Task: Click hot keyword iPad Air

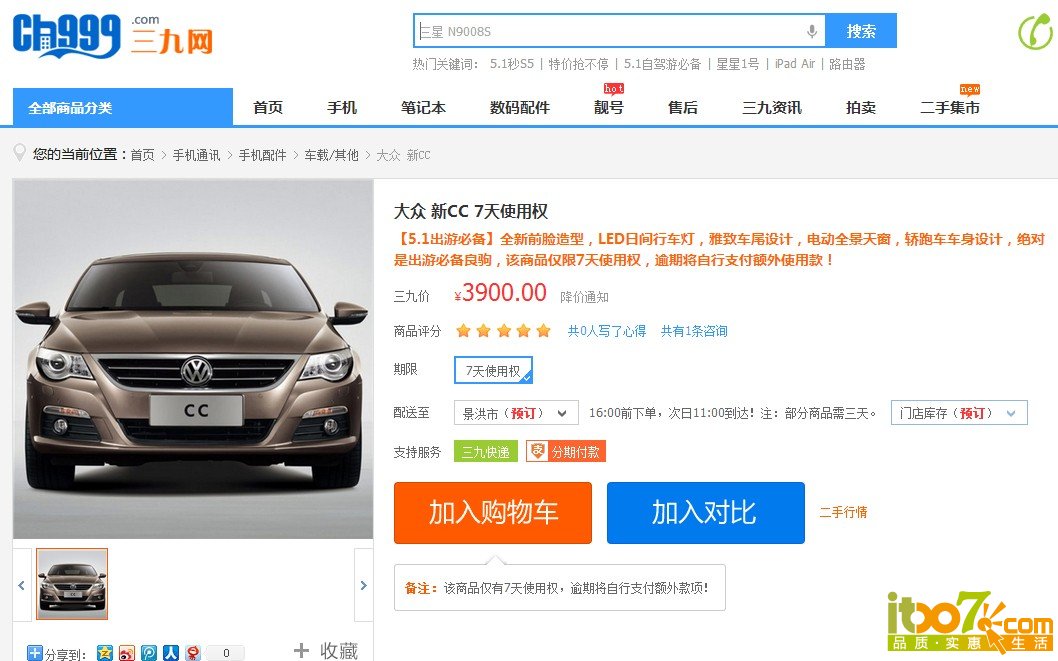Action: pyautogui.click(x=795, y=64)
